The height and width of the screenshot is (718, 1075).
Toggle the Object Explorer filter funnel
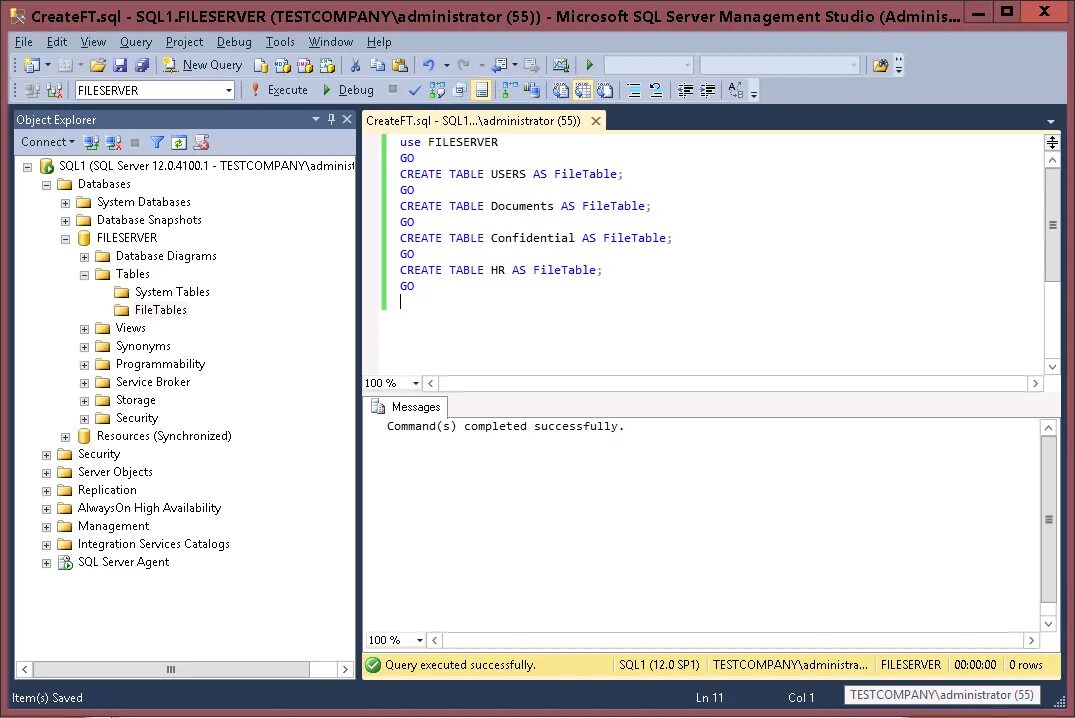point(157,142)
